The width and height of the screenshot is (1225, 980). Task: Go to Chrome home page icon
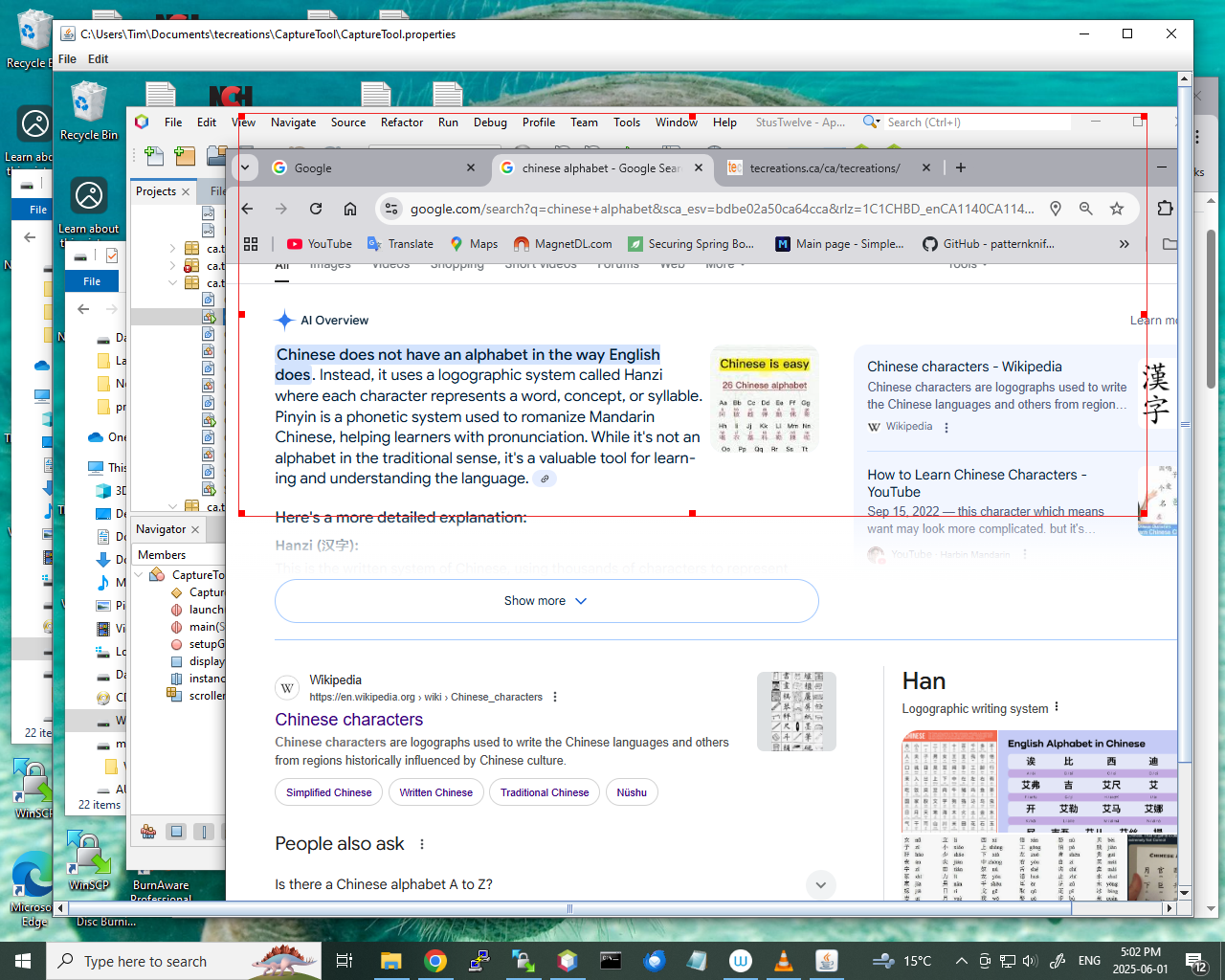pos(350,209)
